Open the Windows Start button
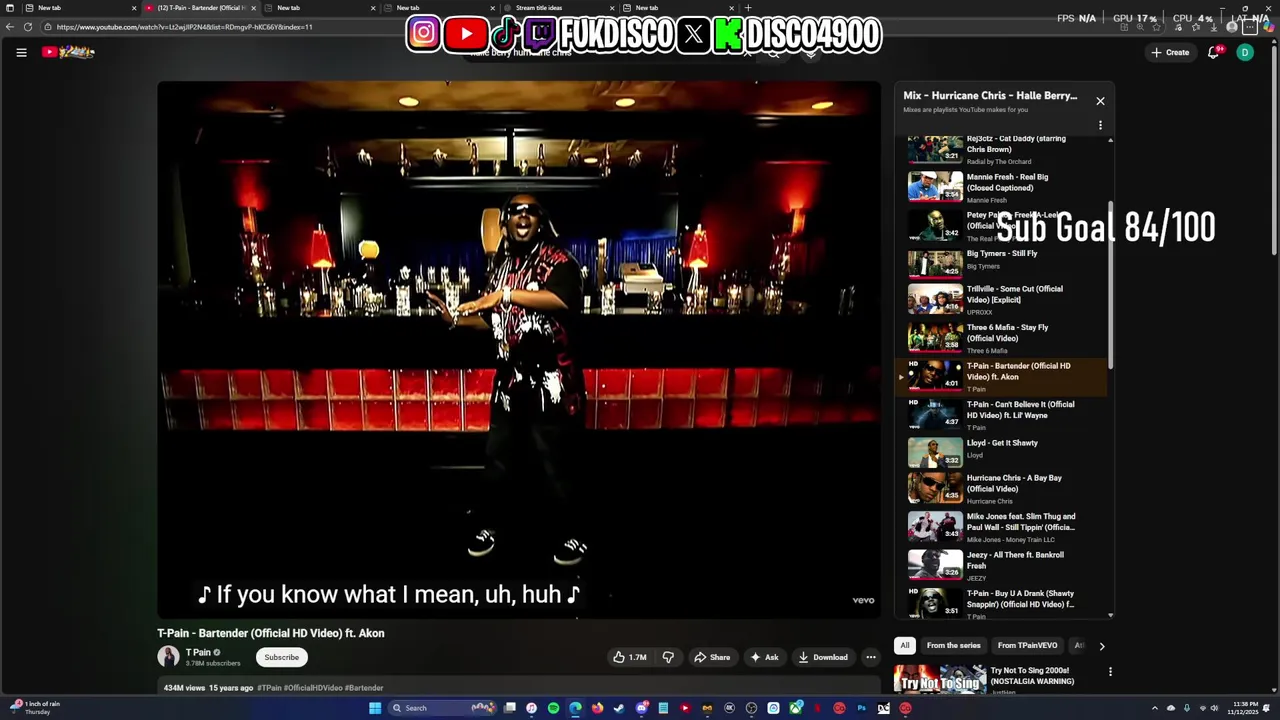The width and height of the screenshot is (1280, 720). click(x=375, y=708)
